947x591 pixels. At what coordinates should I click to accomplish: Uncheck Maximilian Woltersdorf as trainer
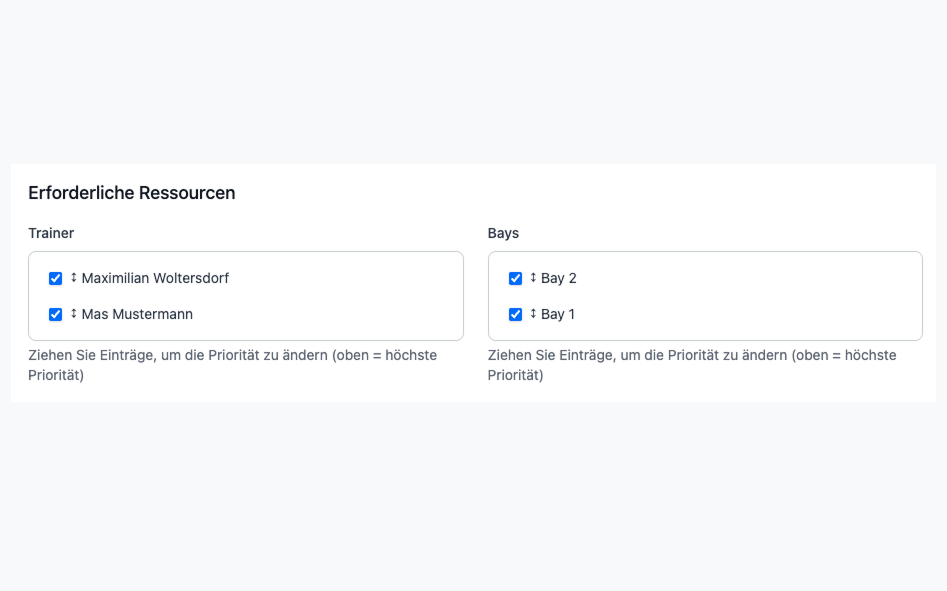click(55, 278)
